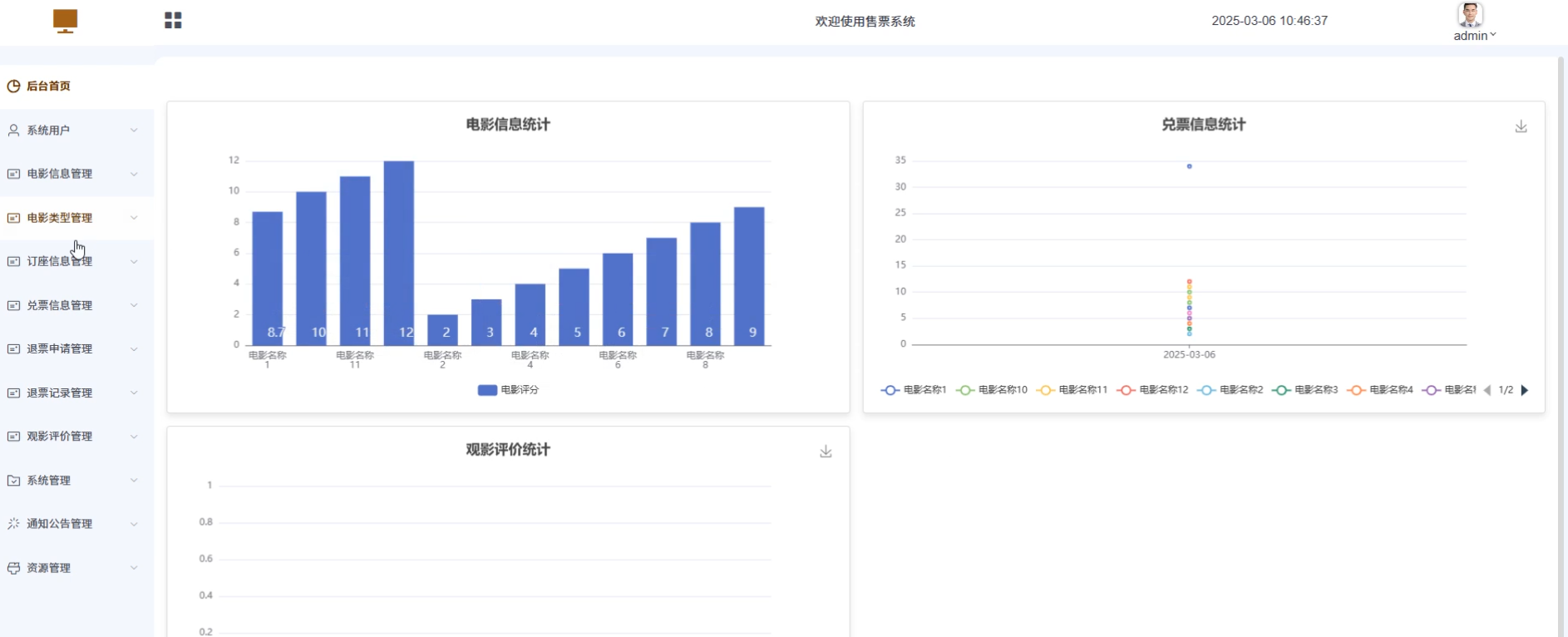The image size is (1568, 637).
Task: Click the 订座信息管理 icon
Action: tap(13, 261)
